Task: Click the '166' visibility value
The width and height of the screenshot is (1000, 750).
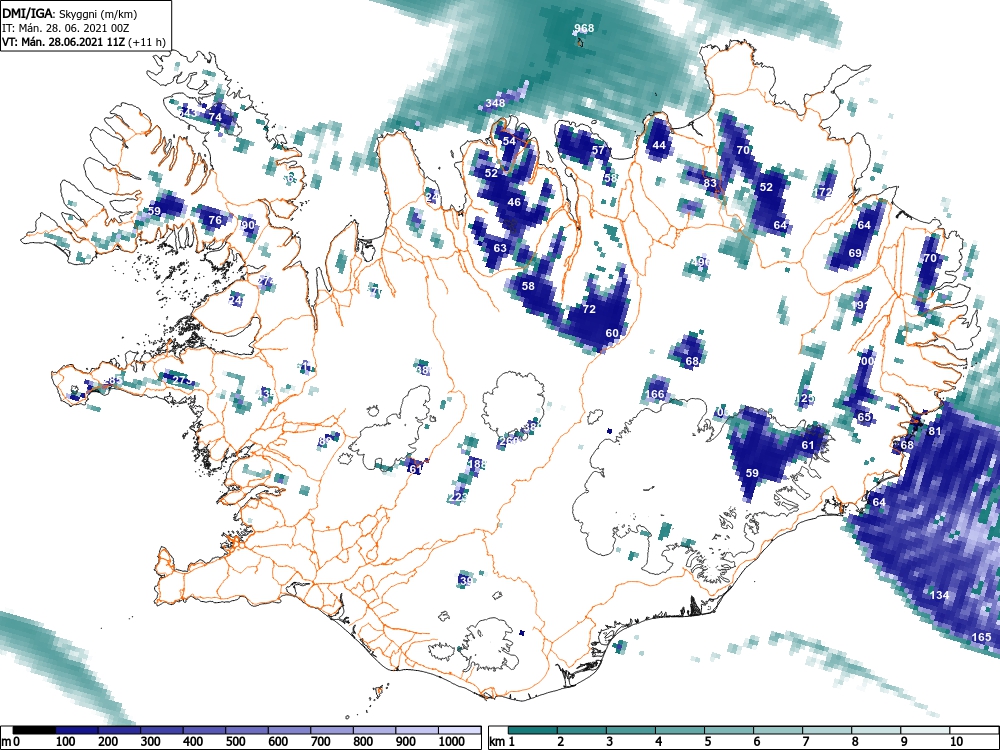Action: coord(655,394)
